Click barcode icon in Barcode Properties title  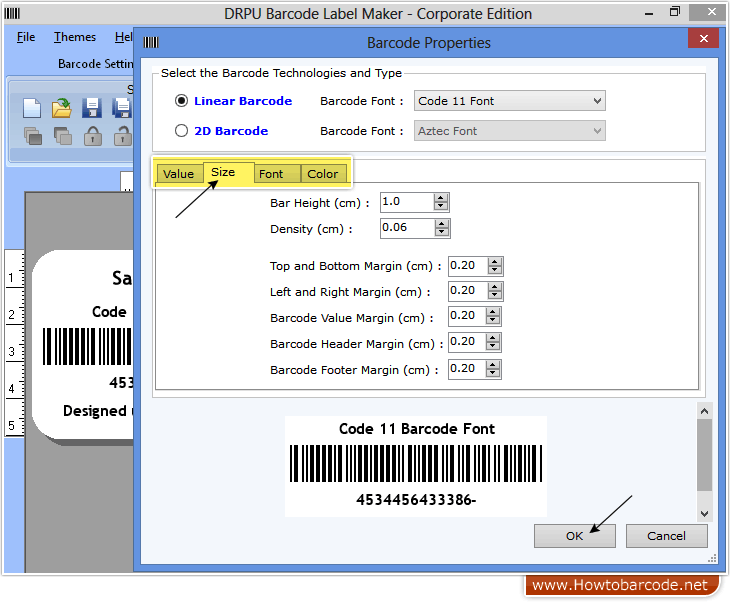pos(151,42)
